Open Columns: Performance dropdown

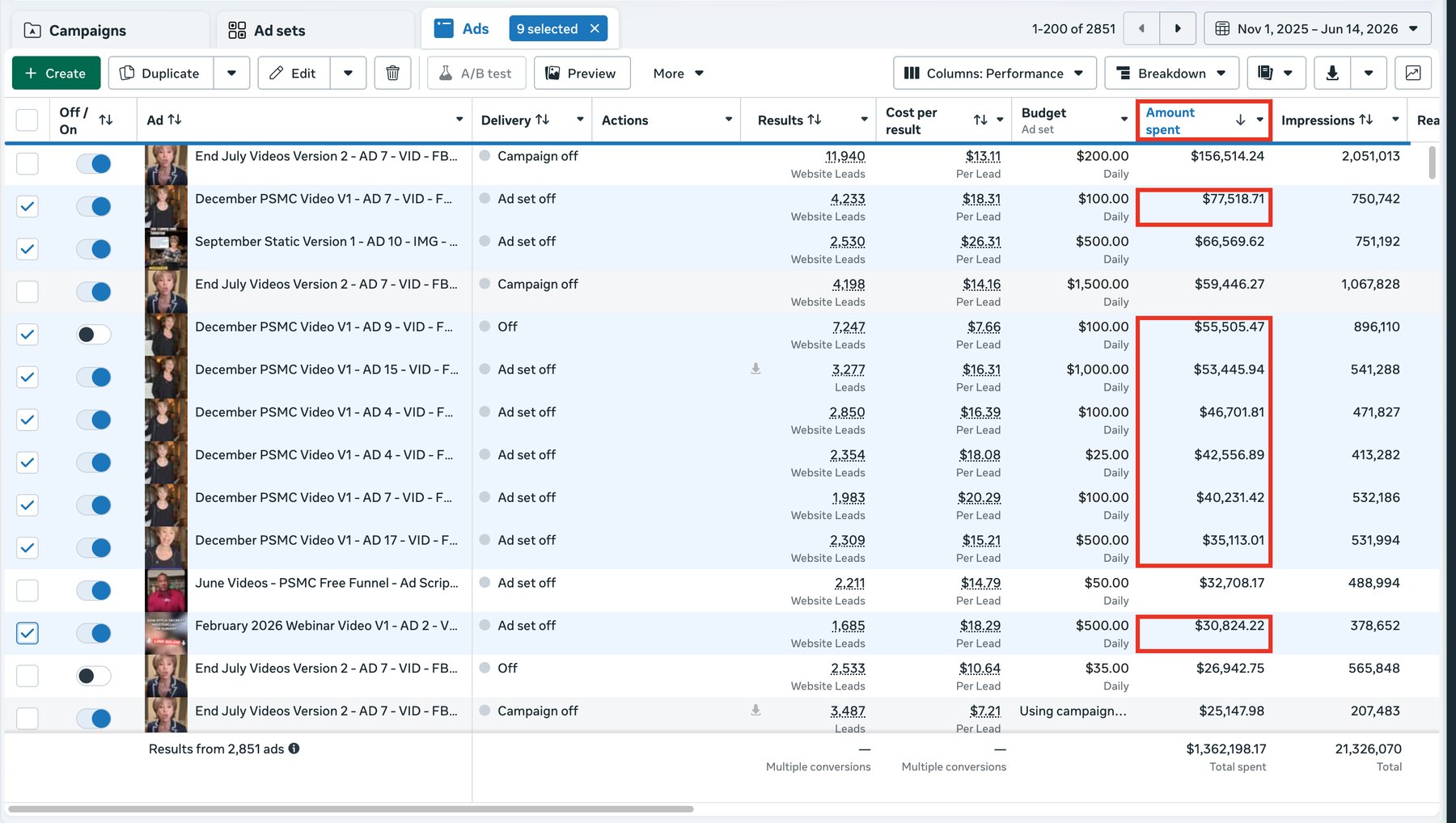tap(995, 73)
